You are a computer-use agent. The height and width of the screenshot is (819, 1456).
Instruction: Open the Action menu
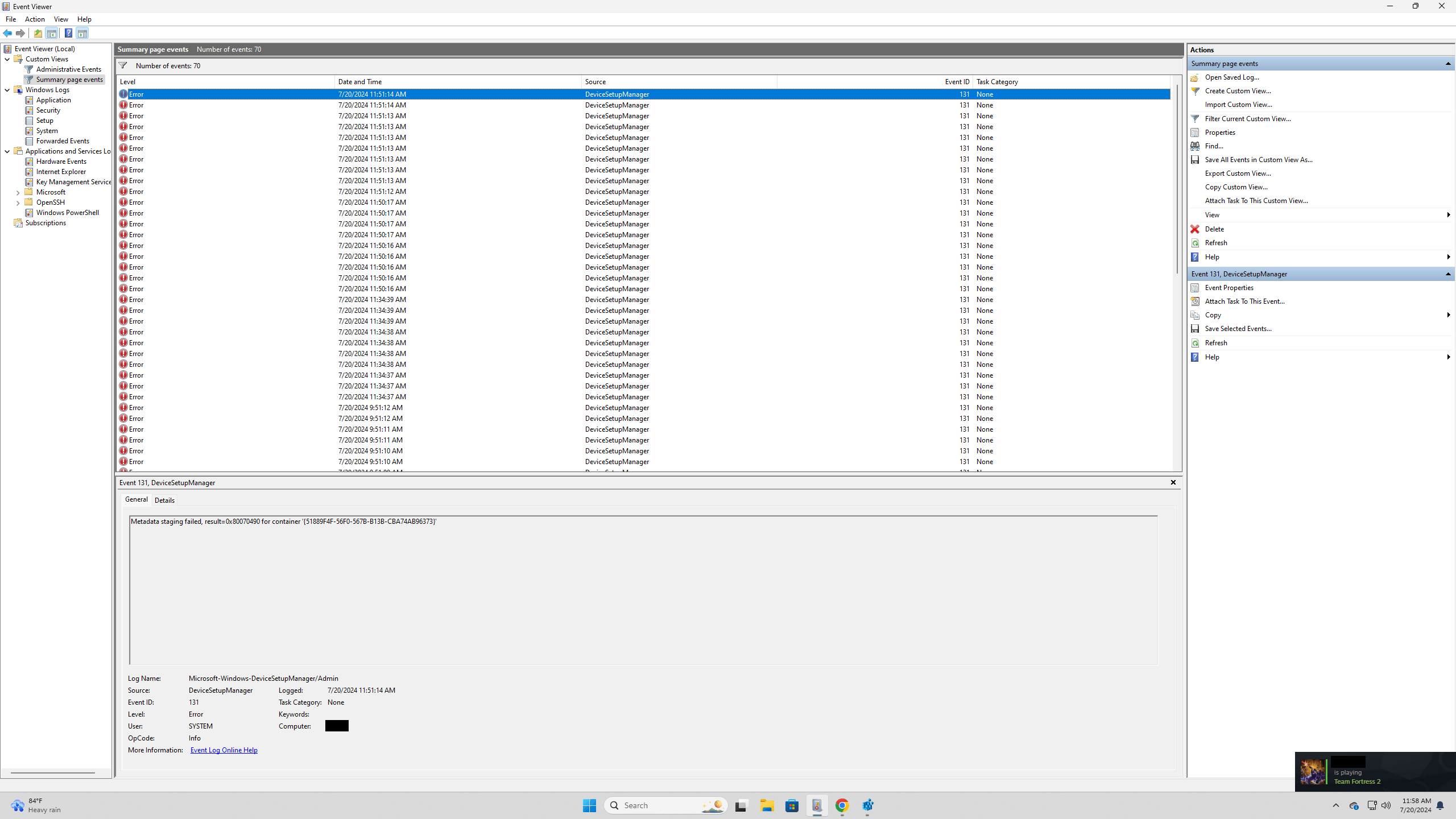35,19
